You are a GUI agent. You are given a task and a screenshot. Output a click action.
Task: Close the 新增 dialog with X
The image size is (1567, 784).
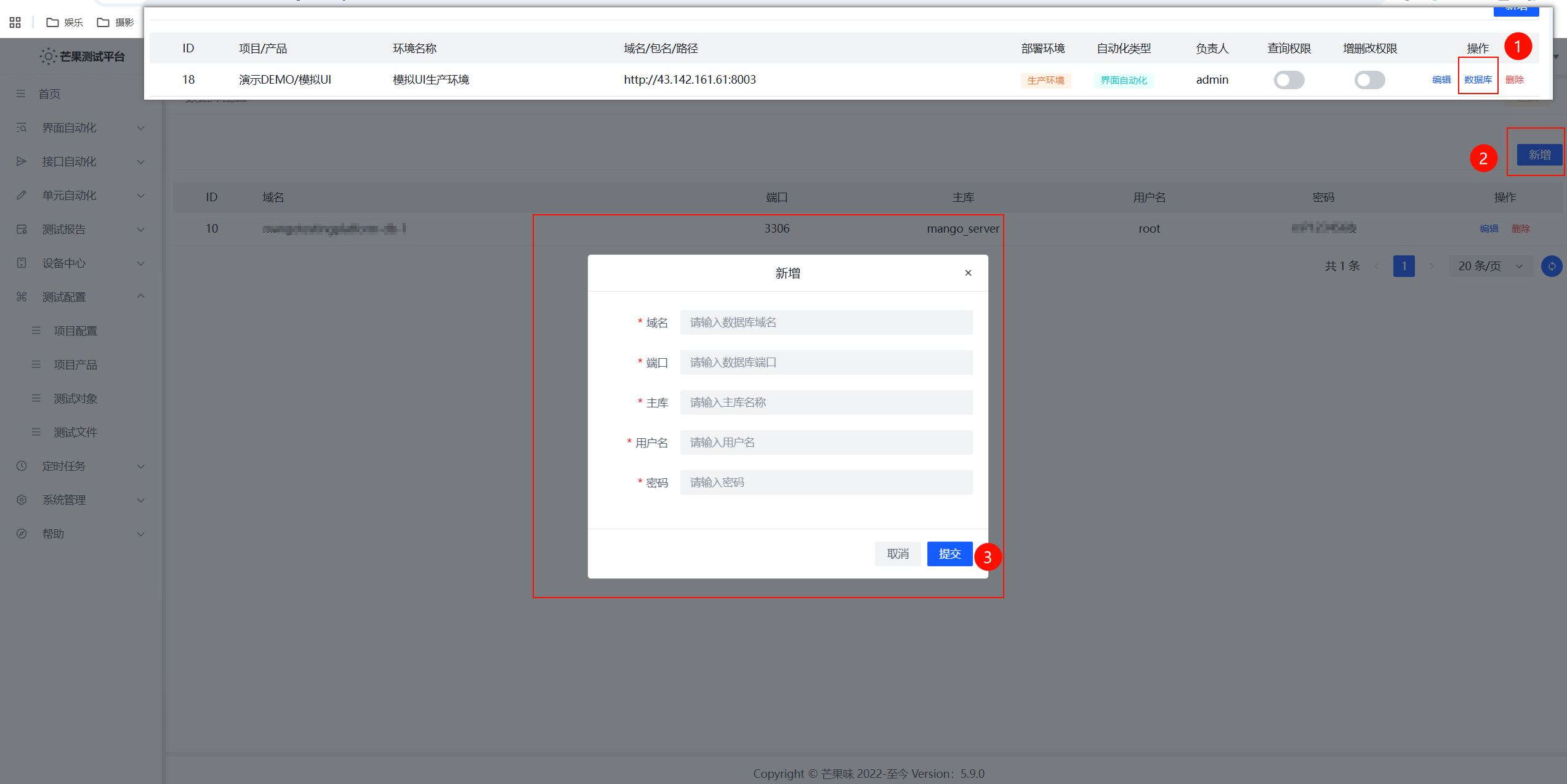pos(968,273)
